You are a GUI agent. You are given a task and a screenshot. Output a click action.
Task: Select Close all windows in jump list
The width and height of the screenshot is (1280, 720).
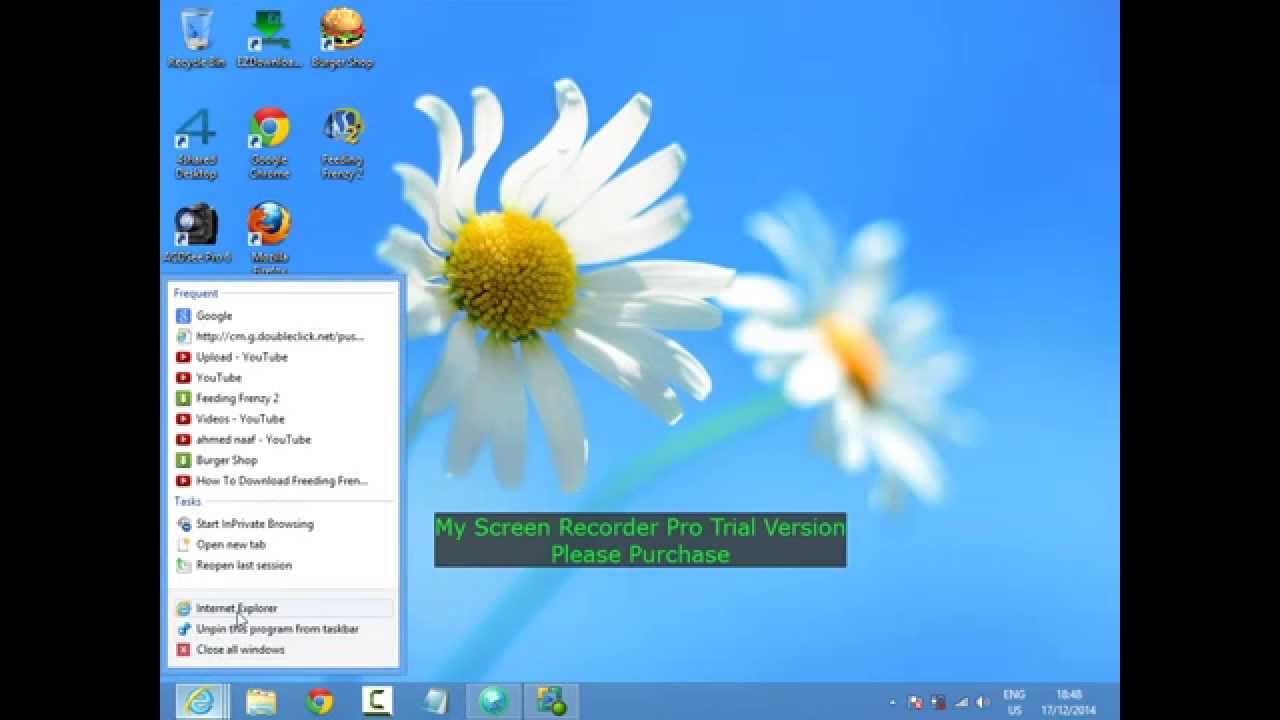pos(283,650)
